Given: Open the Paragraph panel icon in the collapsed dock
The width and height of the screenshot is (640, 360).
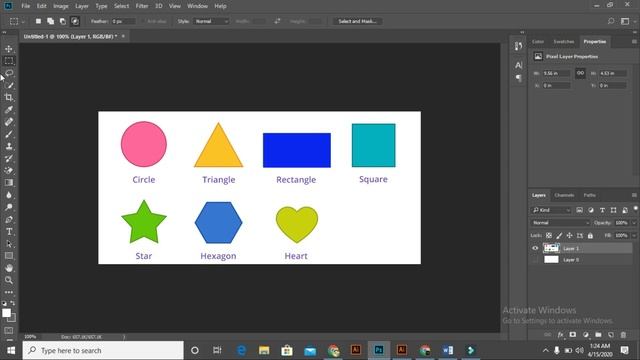Looking at the screenshot, I should tap(518, 78).
